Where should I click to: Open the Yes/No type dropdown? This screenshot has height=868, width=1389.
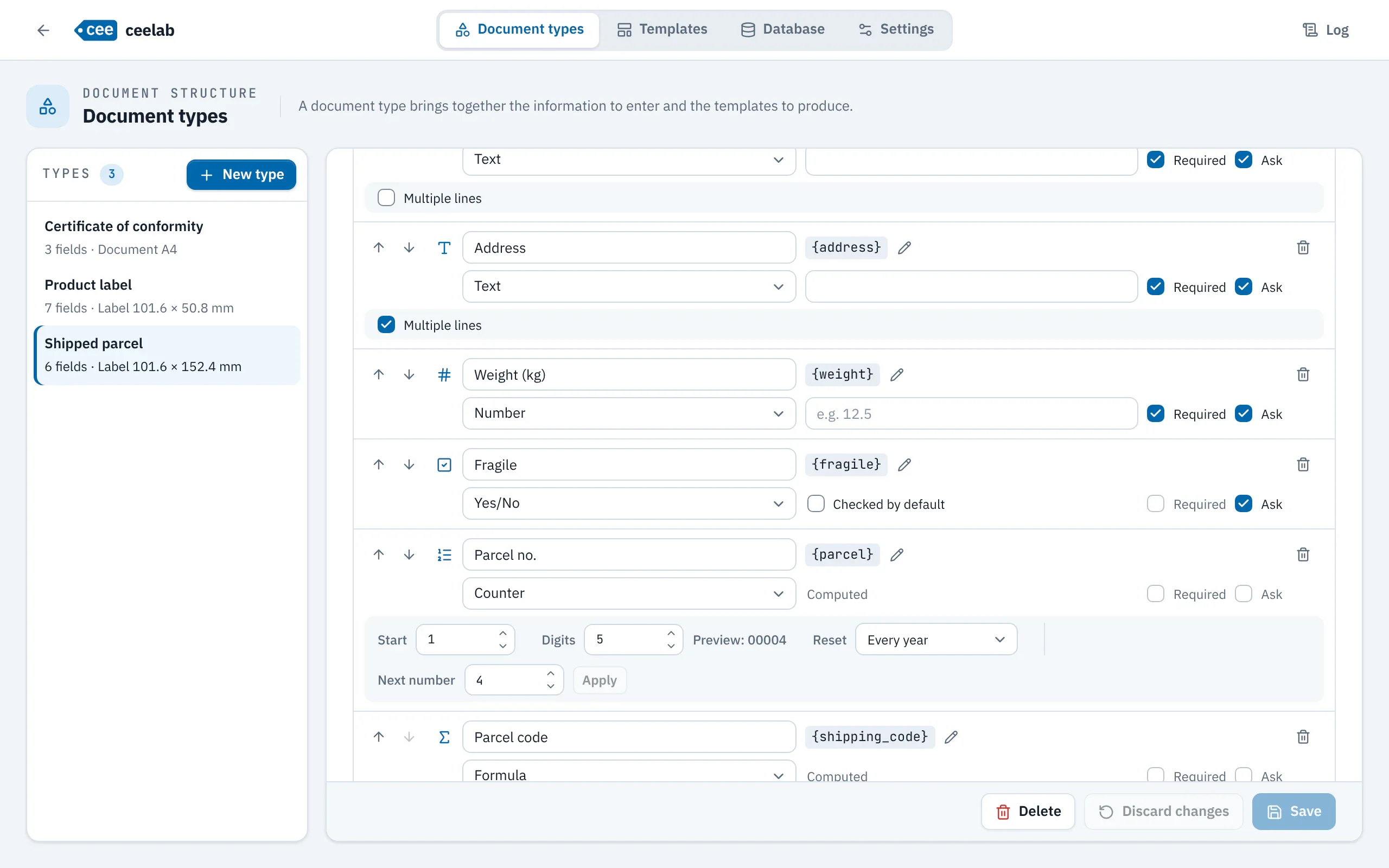[628, 503]
